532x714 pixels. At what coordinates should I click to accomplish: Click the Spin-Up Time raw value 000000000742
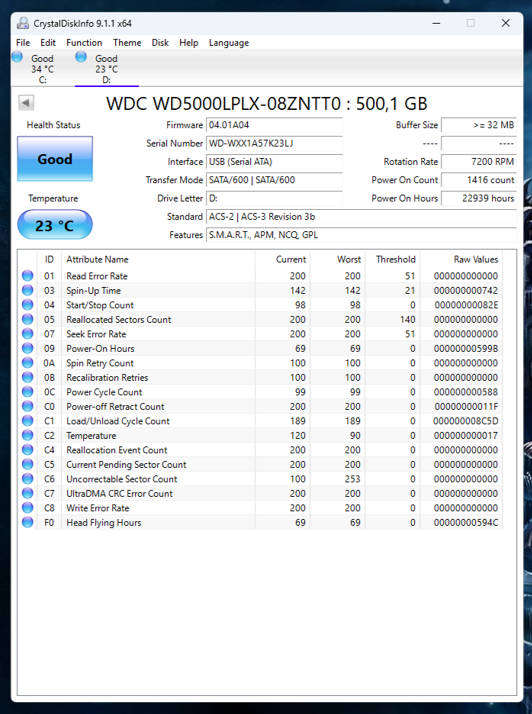coord(466,290)
